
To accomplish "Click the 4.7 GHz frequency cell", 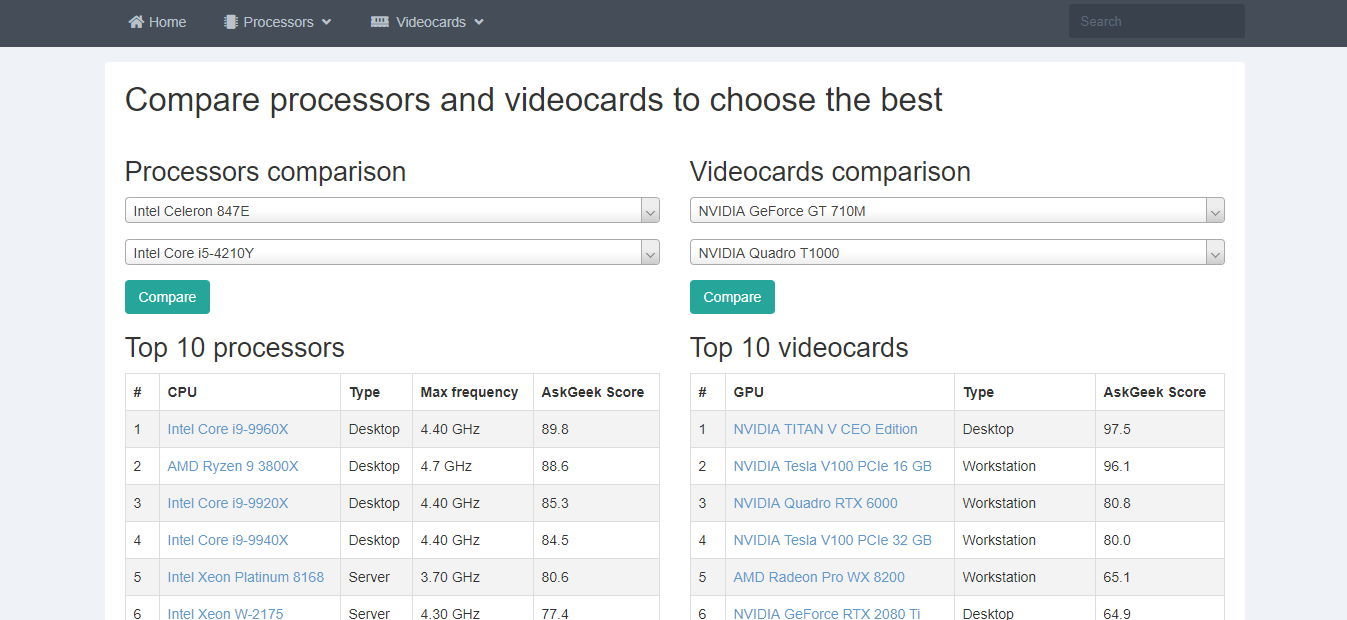I will [x=472, y=466].
